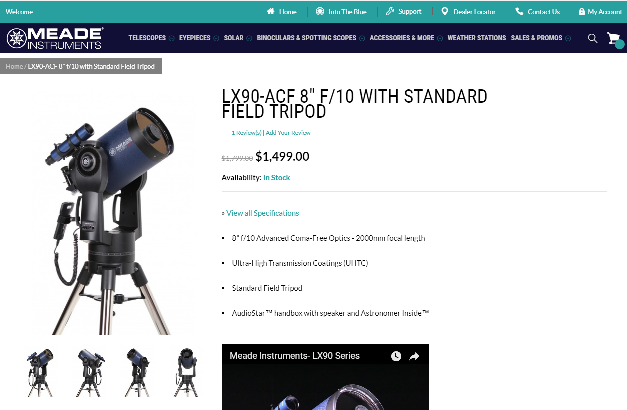627x410 pixels.
Task: Click the Home house icon
Action: [271, 11]
